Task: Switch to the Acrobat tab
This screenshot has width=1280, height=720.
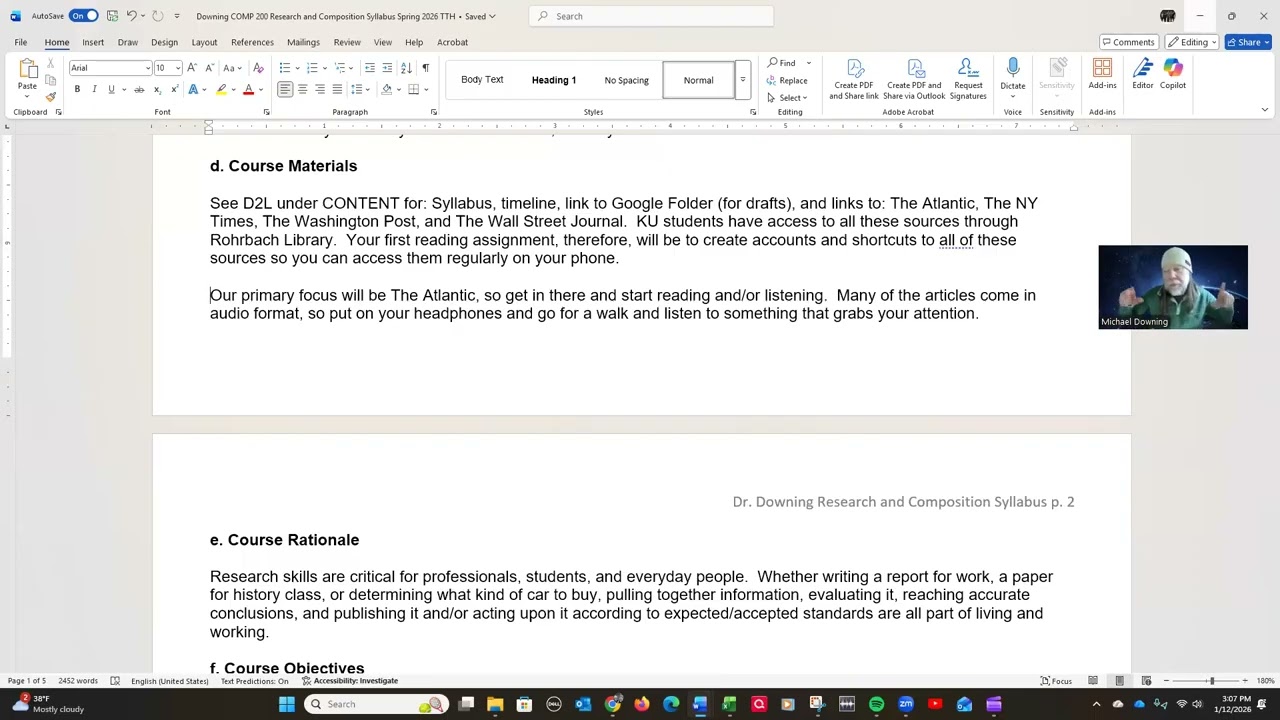Action: 452,42
